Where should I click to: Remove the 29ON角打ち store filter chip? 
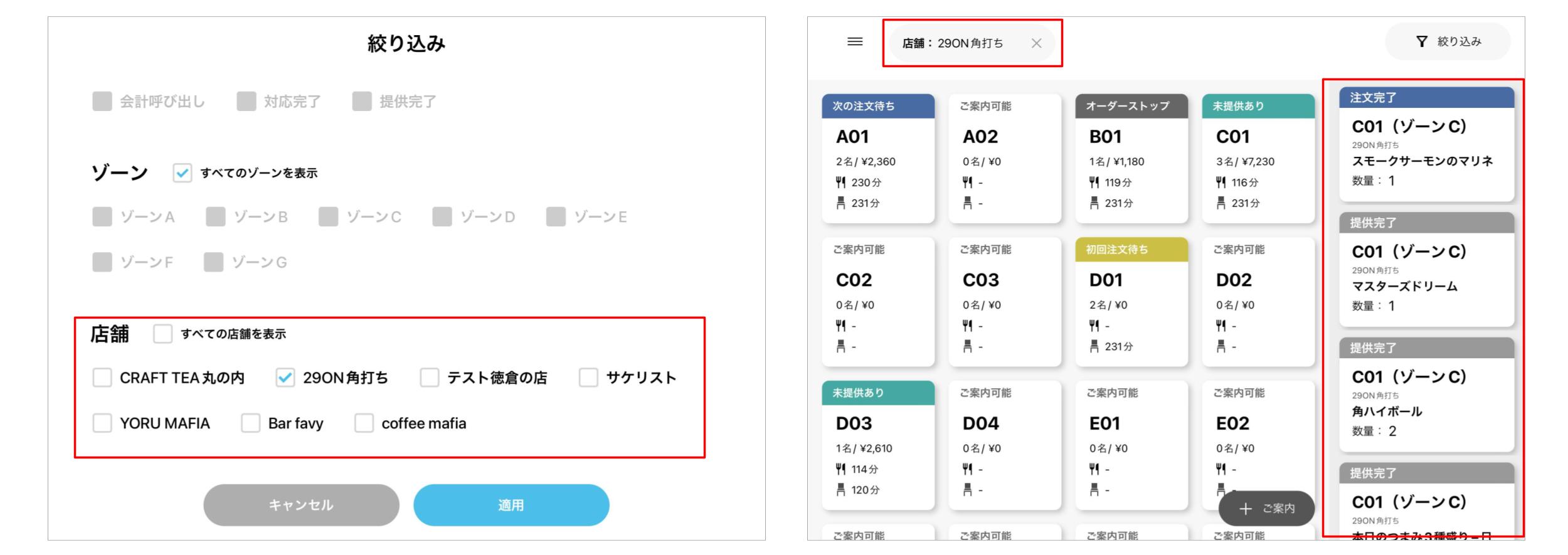(x=1036, y=43)
